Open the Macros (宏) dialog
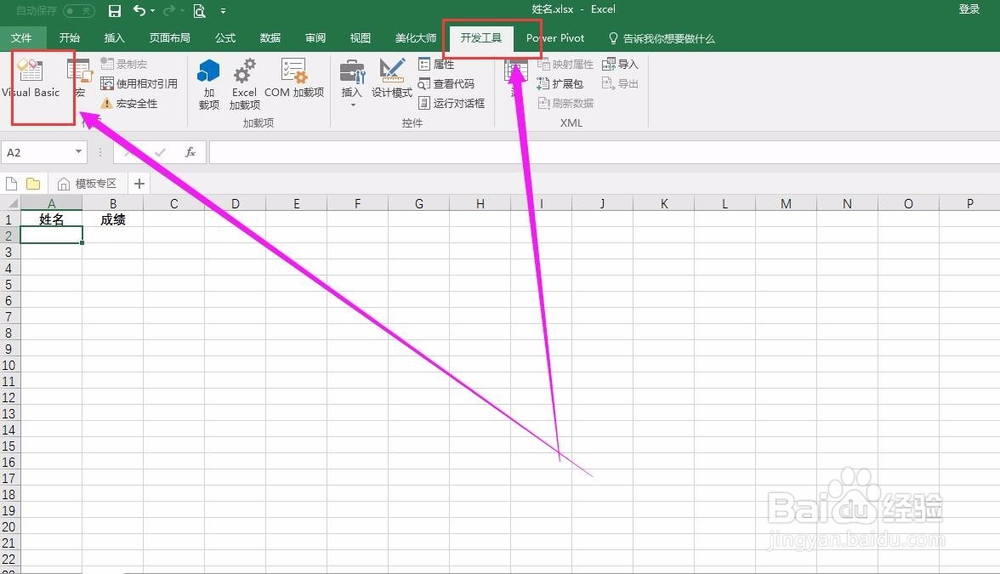The image size is (1000, 574). click(x=80, y=78)
